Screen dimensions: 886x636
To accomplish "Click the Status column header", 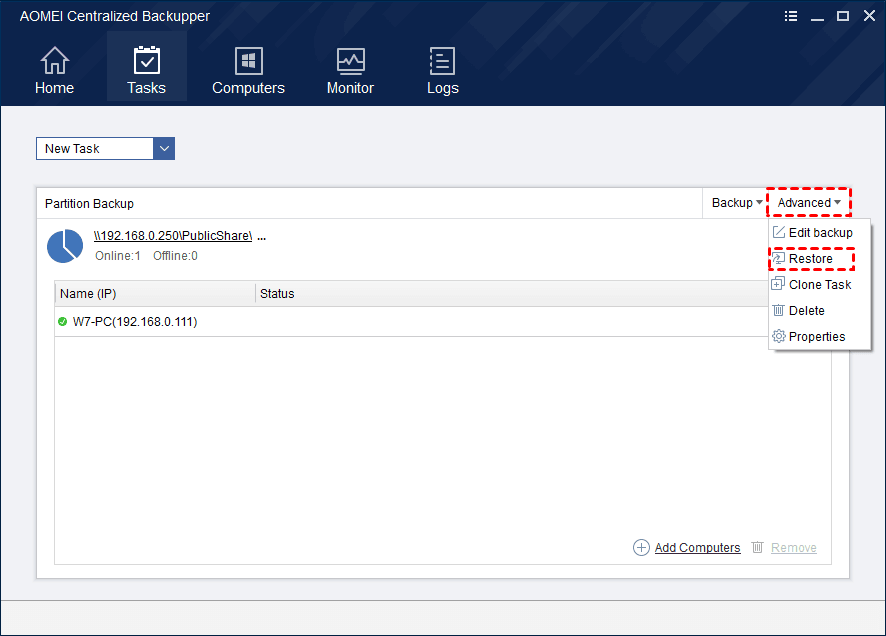I will 511,294.
